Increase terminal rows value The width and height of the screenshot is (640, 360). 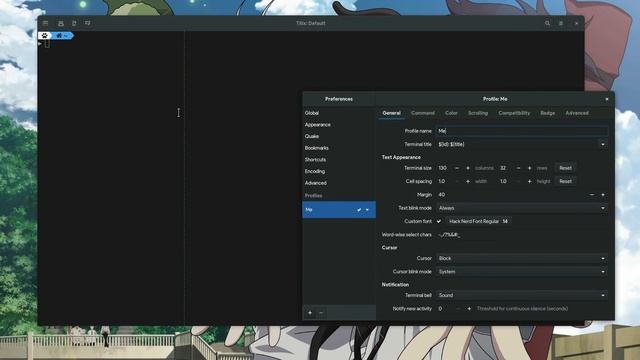point(529,168)
